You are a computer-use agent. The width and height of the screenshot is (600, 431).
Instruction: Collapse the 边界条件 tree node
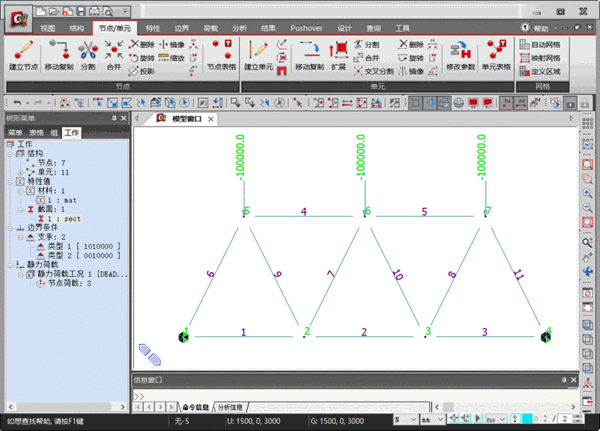[x=10, y=228]
